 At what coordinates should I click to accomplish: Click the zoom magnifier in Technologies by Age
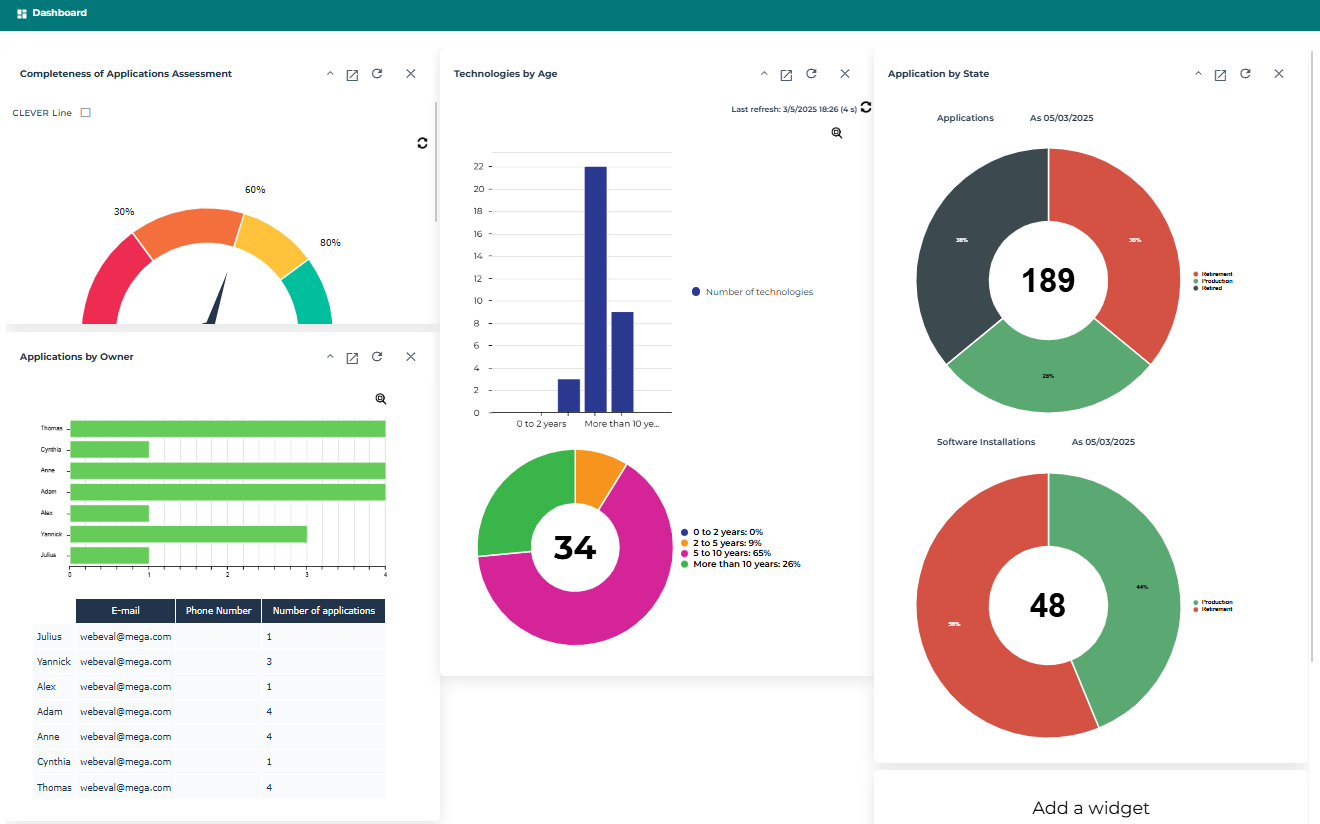tap(837, 133)
